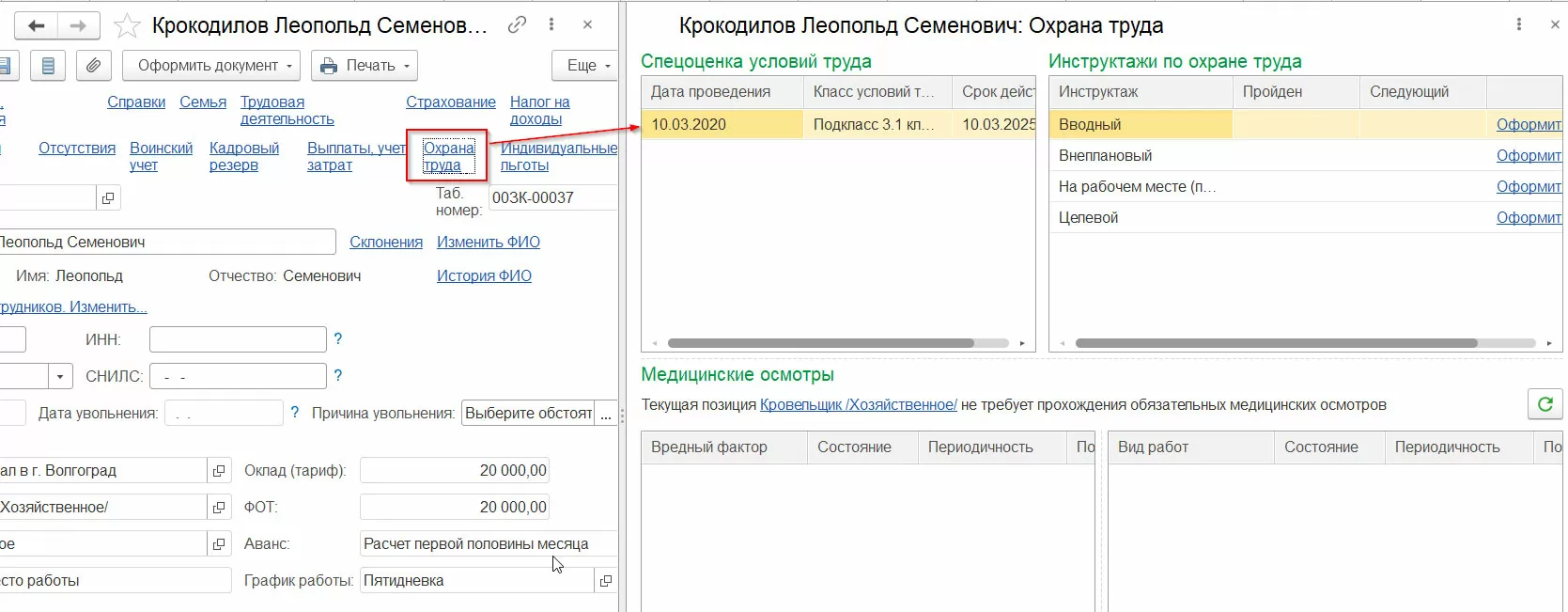Viewport: 1568px width, 612px height.
Task: Add employee card to favorites star
Action: click(127, 25)
